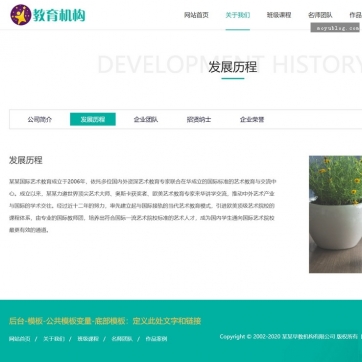This screenshot has height=362, width=362.
Task: Click the 发展历程 page heading
Action: click(233, 67)
